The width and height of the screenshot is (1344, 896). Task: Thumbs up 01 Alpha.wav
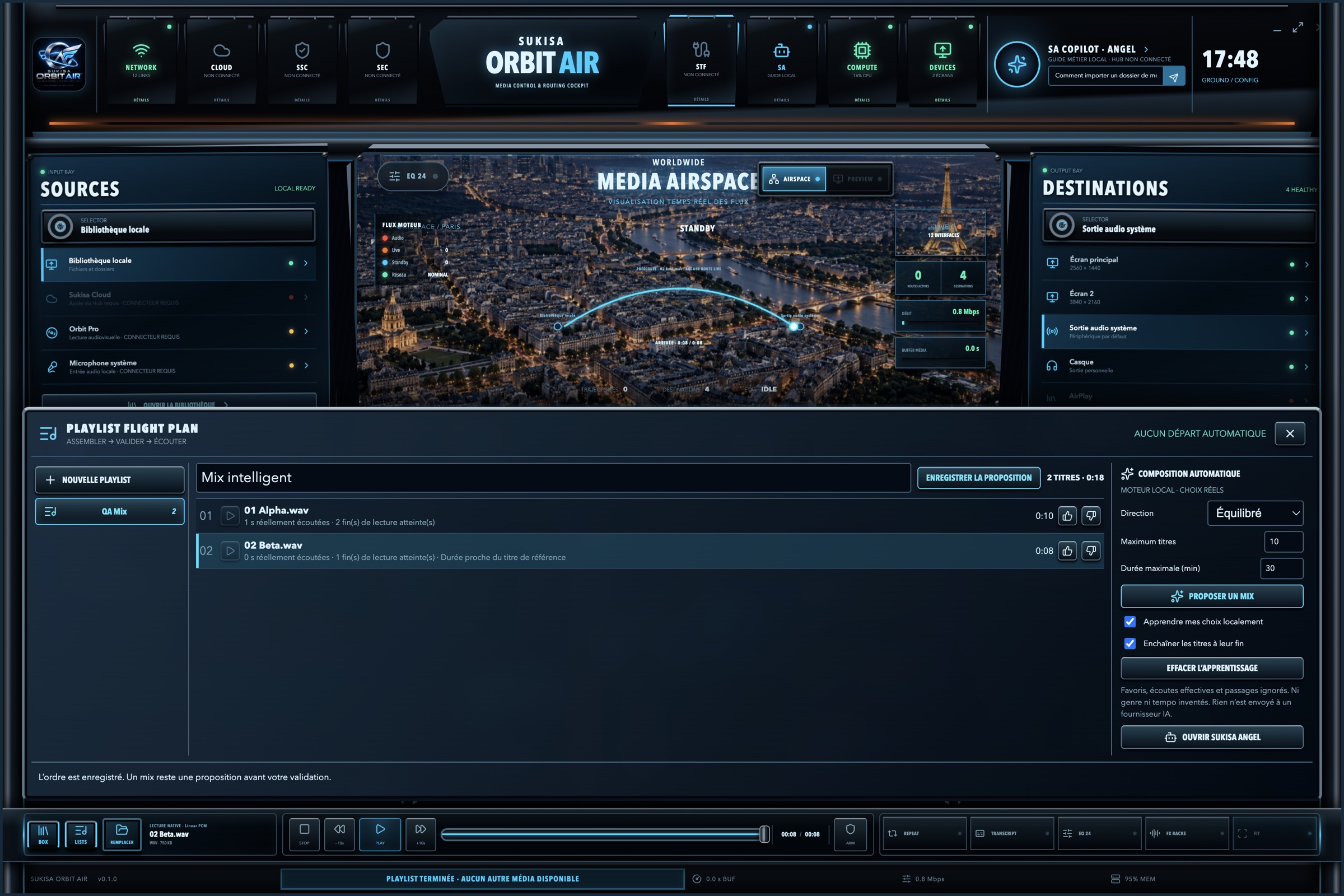1067,516
